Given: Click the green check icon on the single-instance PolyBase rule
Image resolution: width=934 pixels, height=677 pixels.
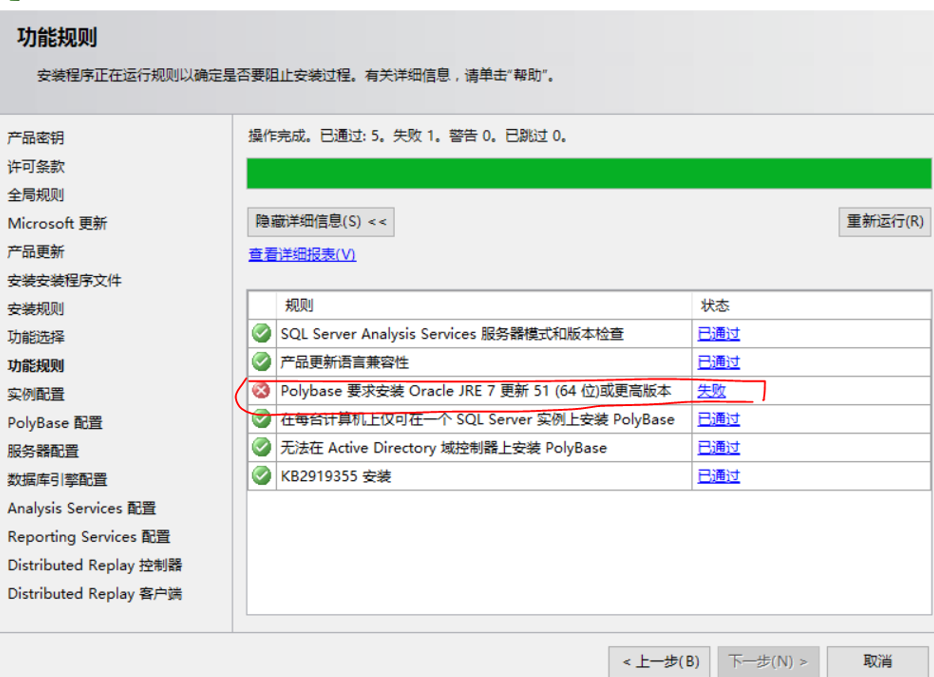Looking at the screenshot, I should (x=260, y=419).
